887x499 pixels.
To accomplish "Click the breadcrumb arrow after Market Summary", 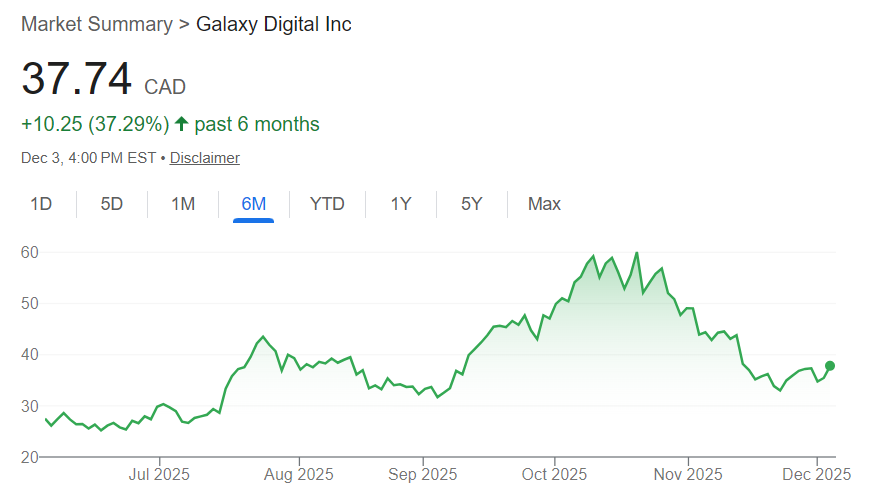I will coord(184,24).
